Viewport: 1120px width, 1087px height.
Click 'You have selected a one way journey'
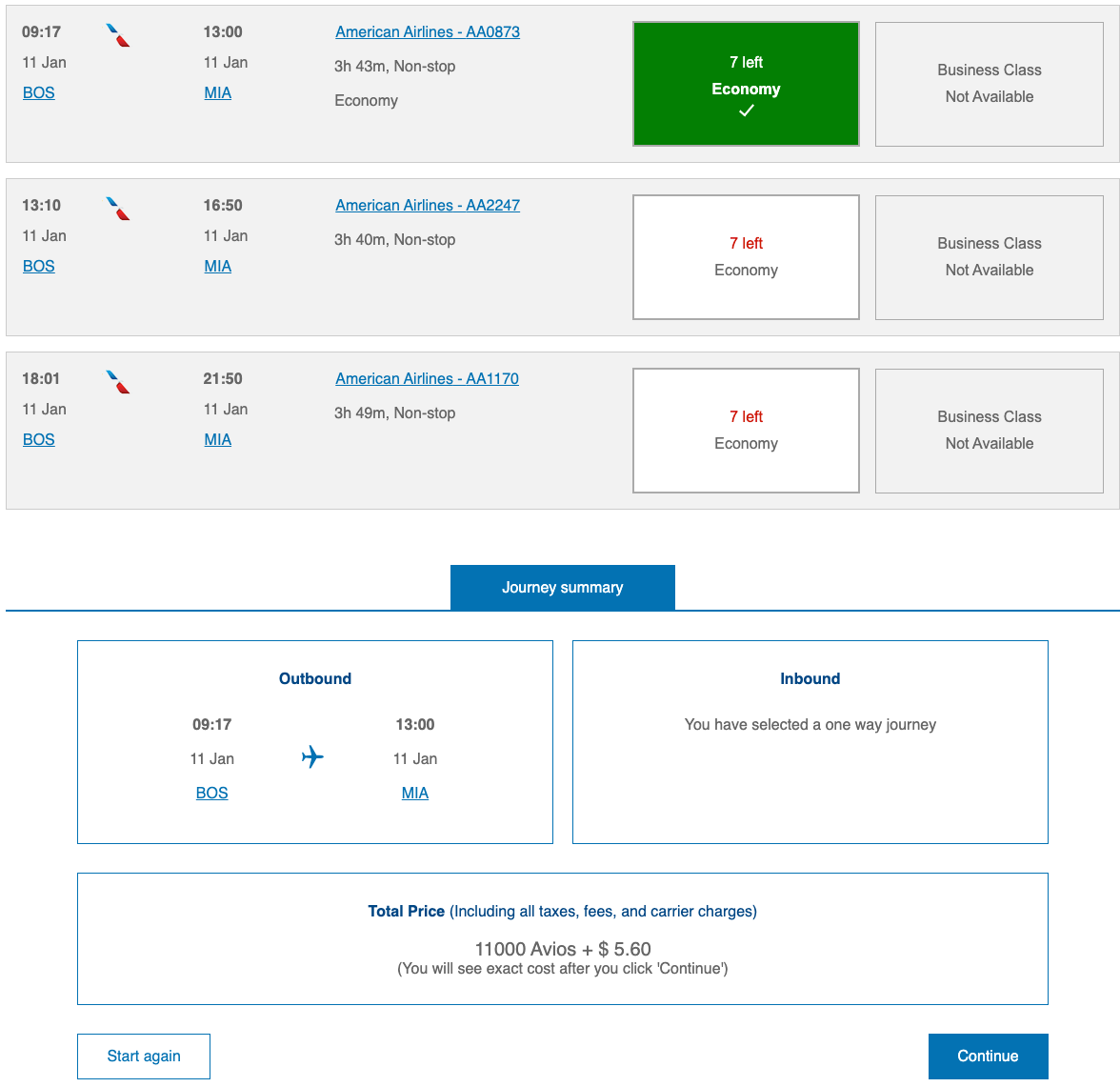pyautogui.click(x=810, y=725)
